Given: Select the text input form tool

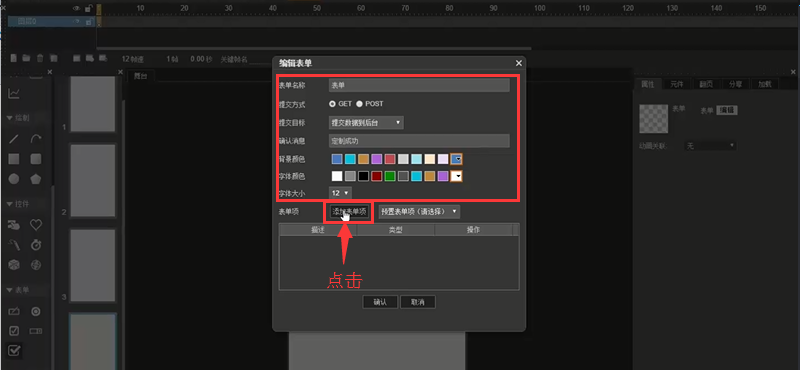Looking at the screenshot, I should [x=14, y=311].
